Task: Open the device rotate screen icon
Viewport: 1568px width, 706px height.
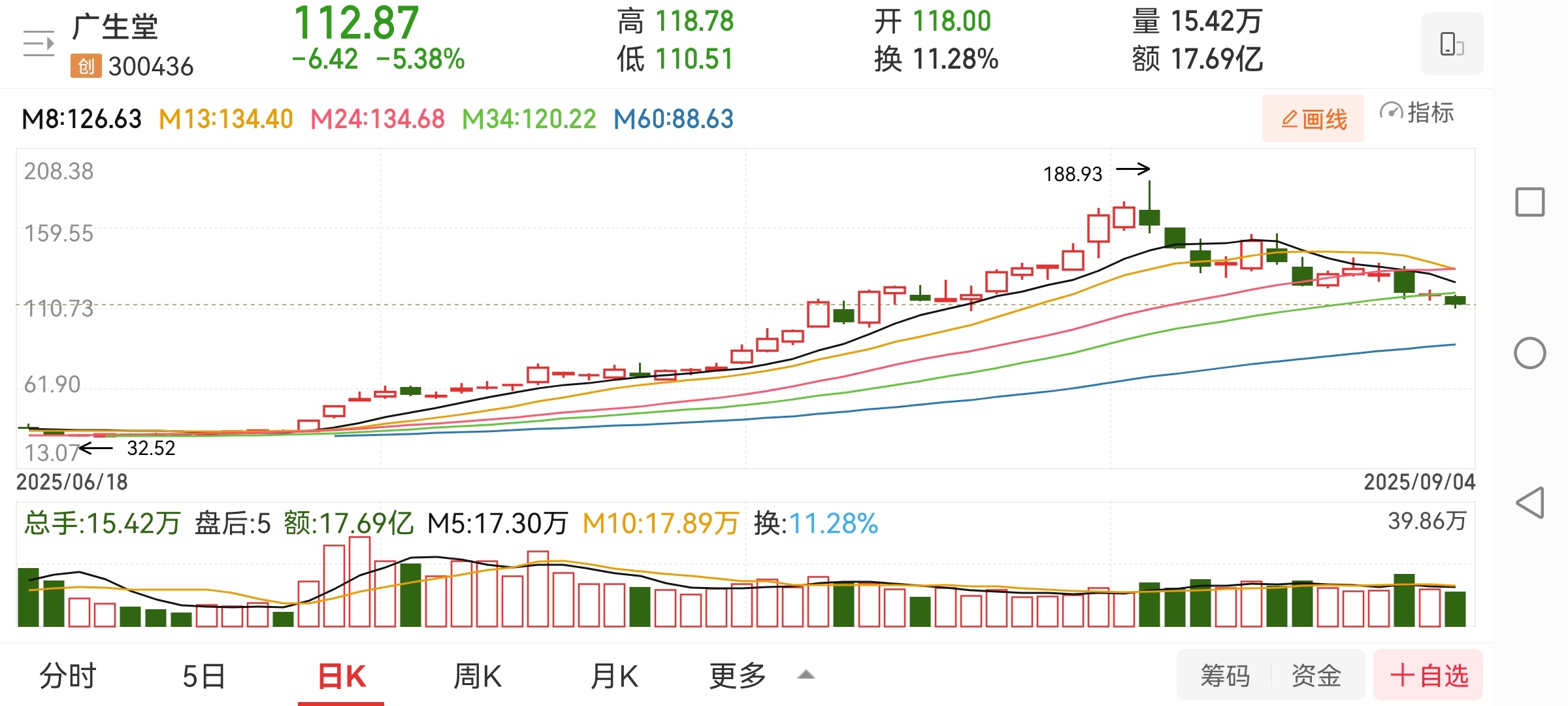Action: 1451,44
